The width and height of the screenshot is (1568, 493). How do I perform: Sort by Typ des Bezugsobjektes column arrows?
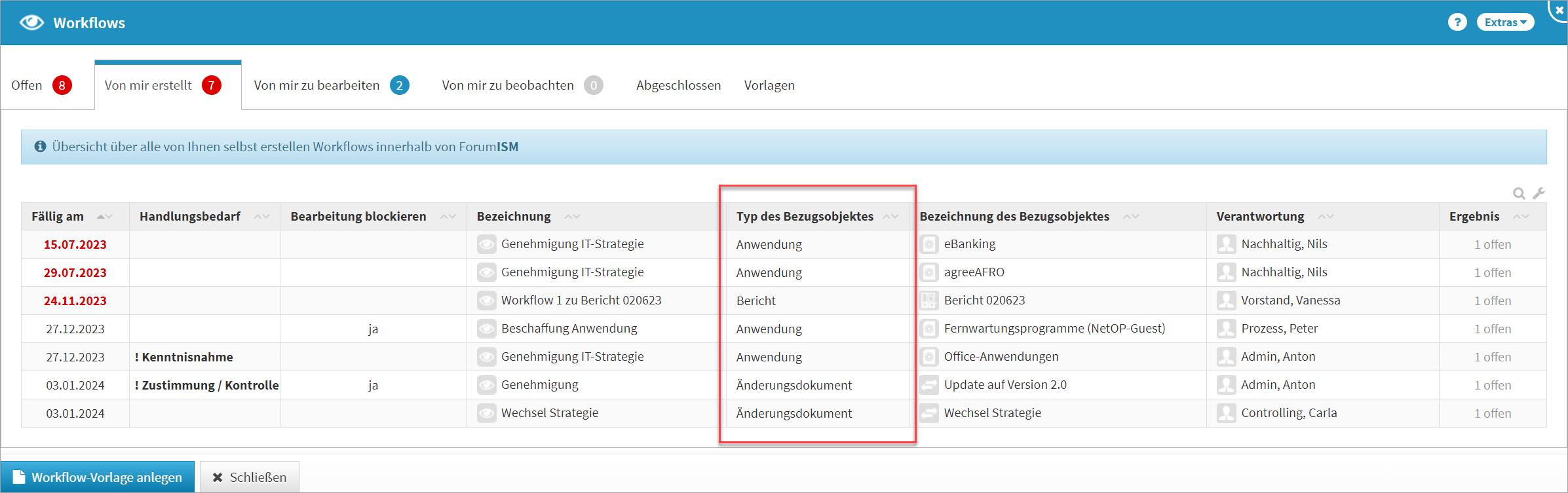(890, 217)
